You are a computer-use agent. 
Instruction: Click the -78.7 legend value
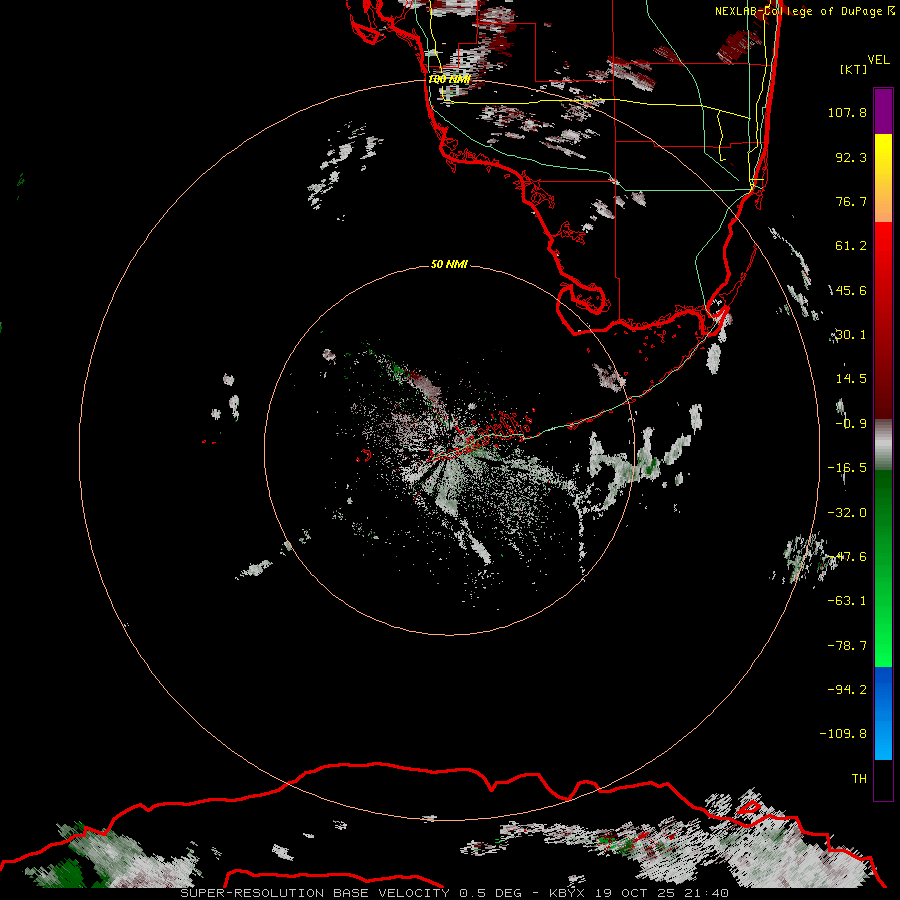tap(847, 646)
